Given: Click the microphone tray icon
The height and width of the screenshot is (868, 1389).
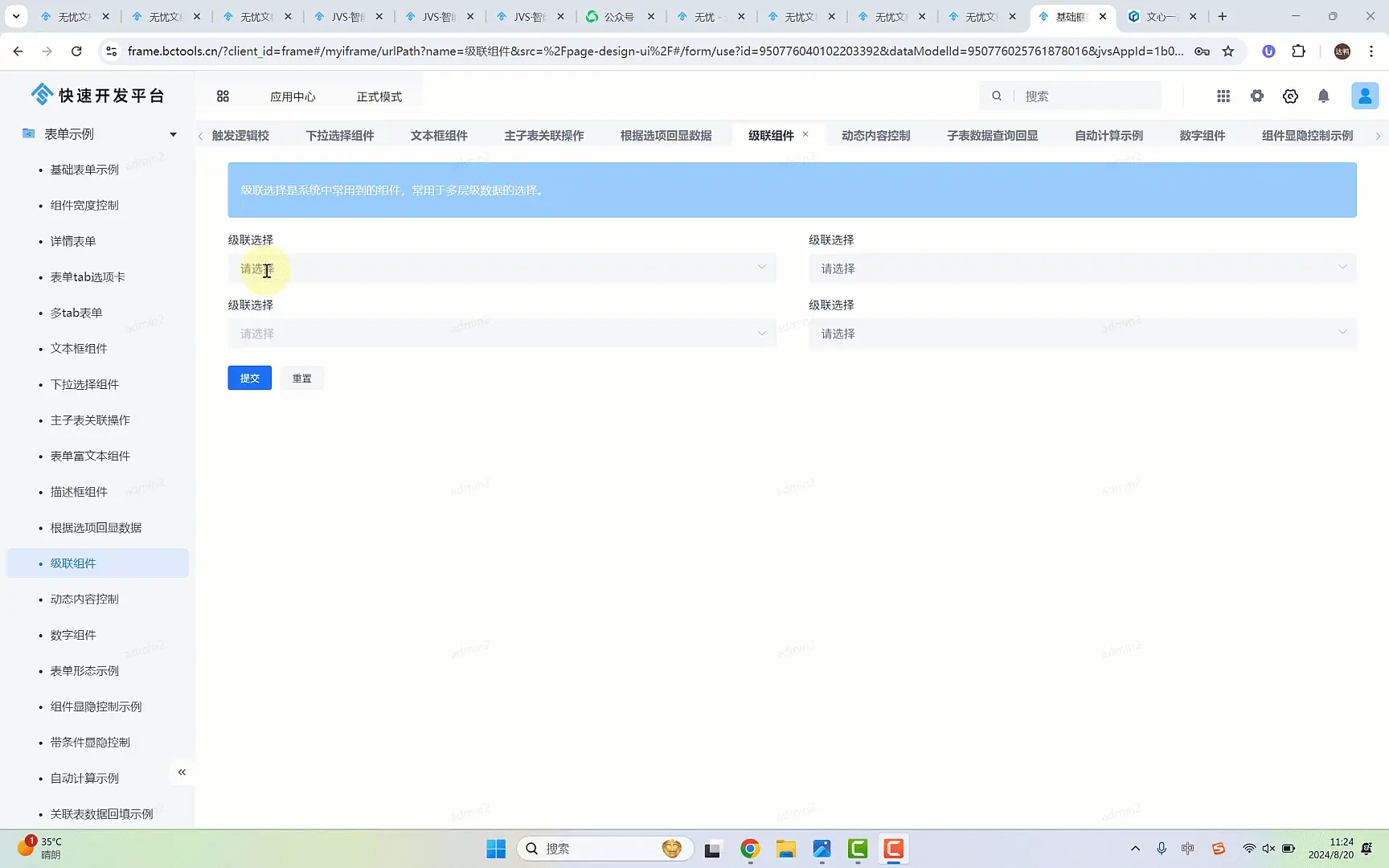Looking at the screenshot, I should [1162, 849].
